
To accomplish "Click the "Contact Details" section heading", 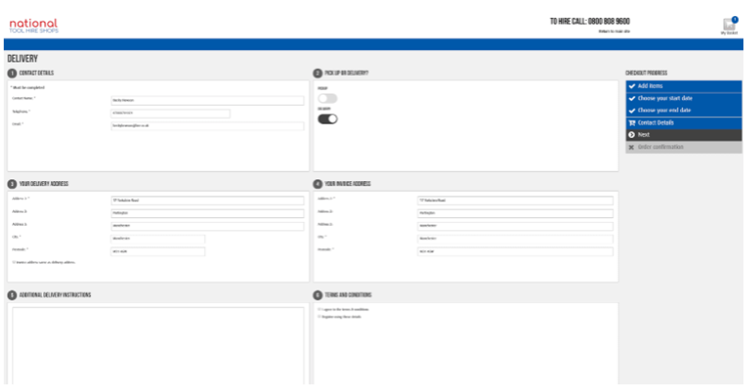I will tap(36, 73).
